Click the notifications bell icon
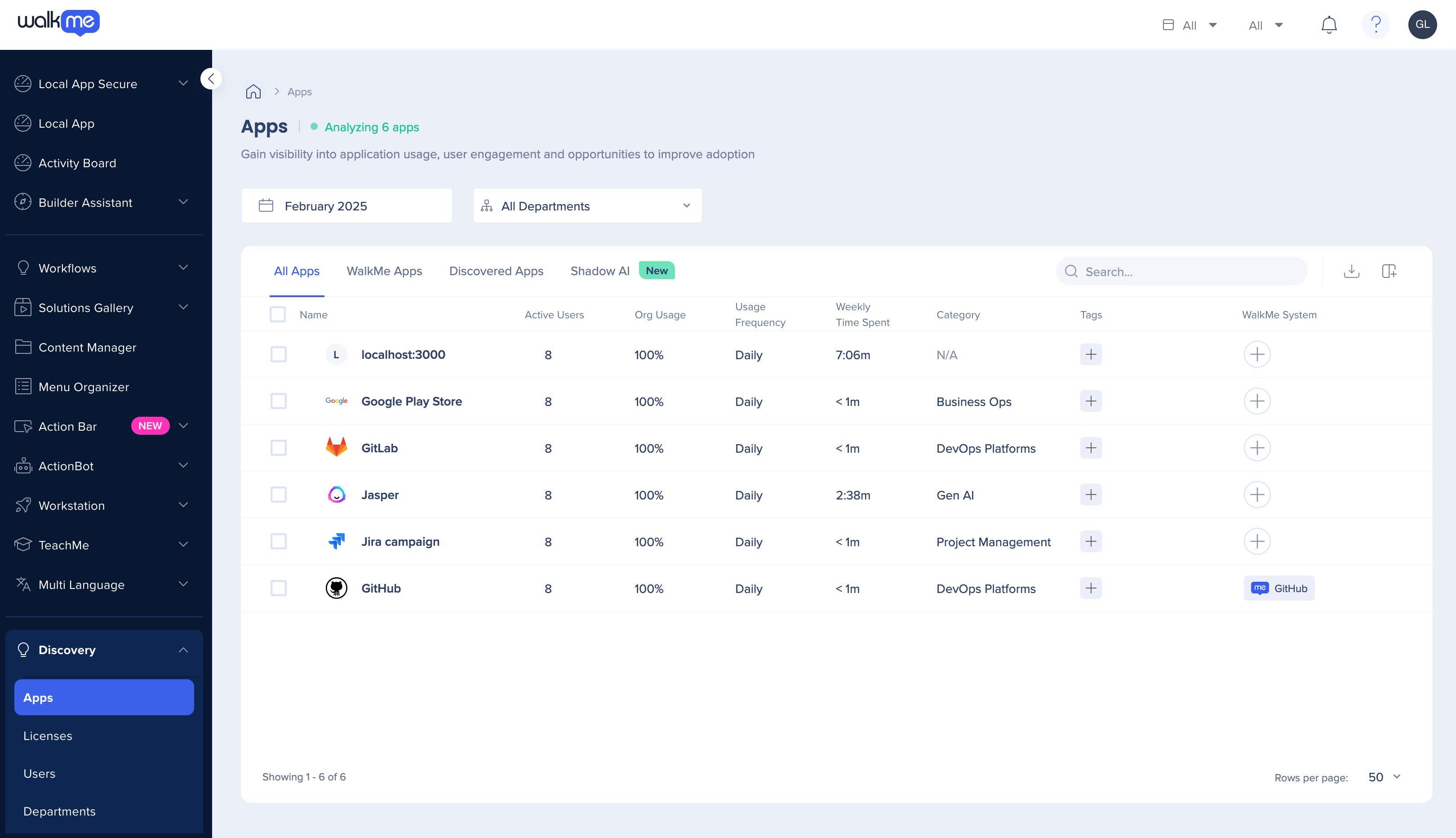Image resolution: width=1456 pixels, height=838 pixels. [1328, 25]
